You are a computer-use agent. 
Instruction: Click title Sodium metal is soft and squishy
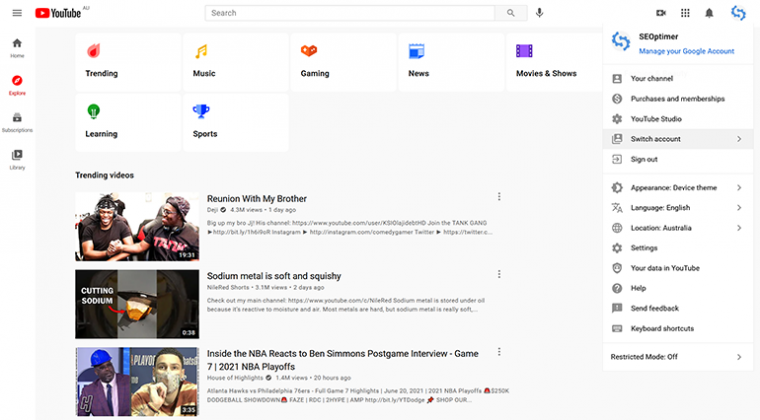[x=274, y=276]
